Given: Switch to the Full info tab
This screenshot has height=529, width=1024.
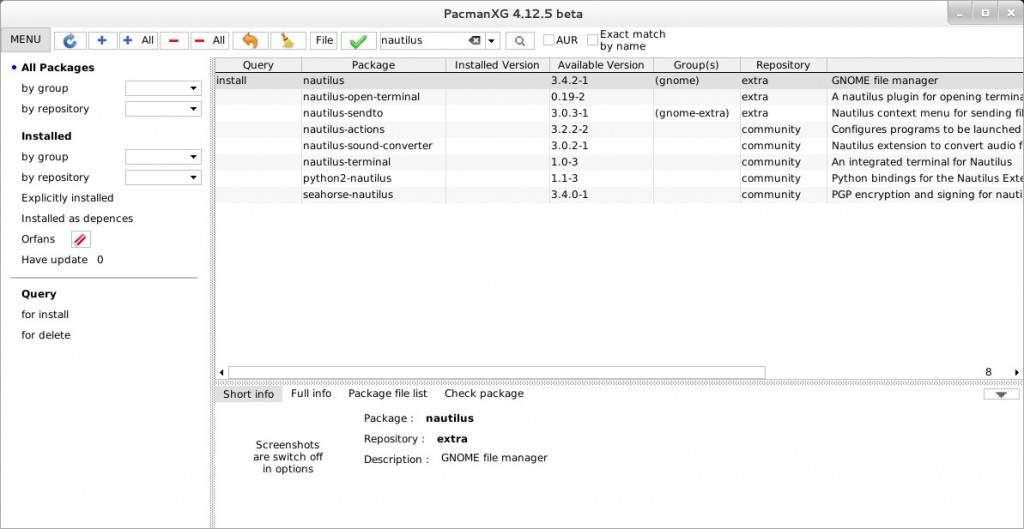Looking at the screenshot, I should click(311, 393).
